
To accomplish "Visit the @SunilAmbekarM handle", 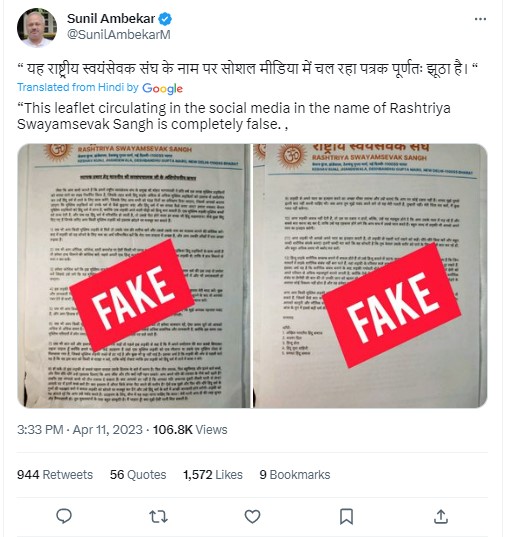I will (x=119, y=35).
